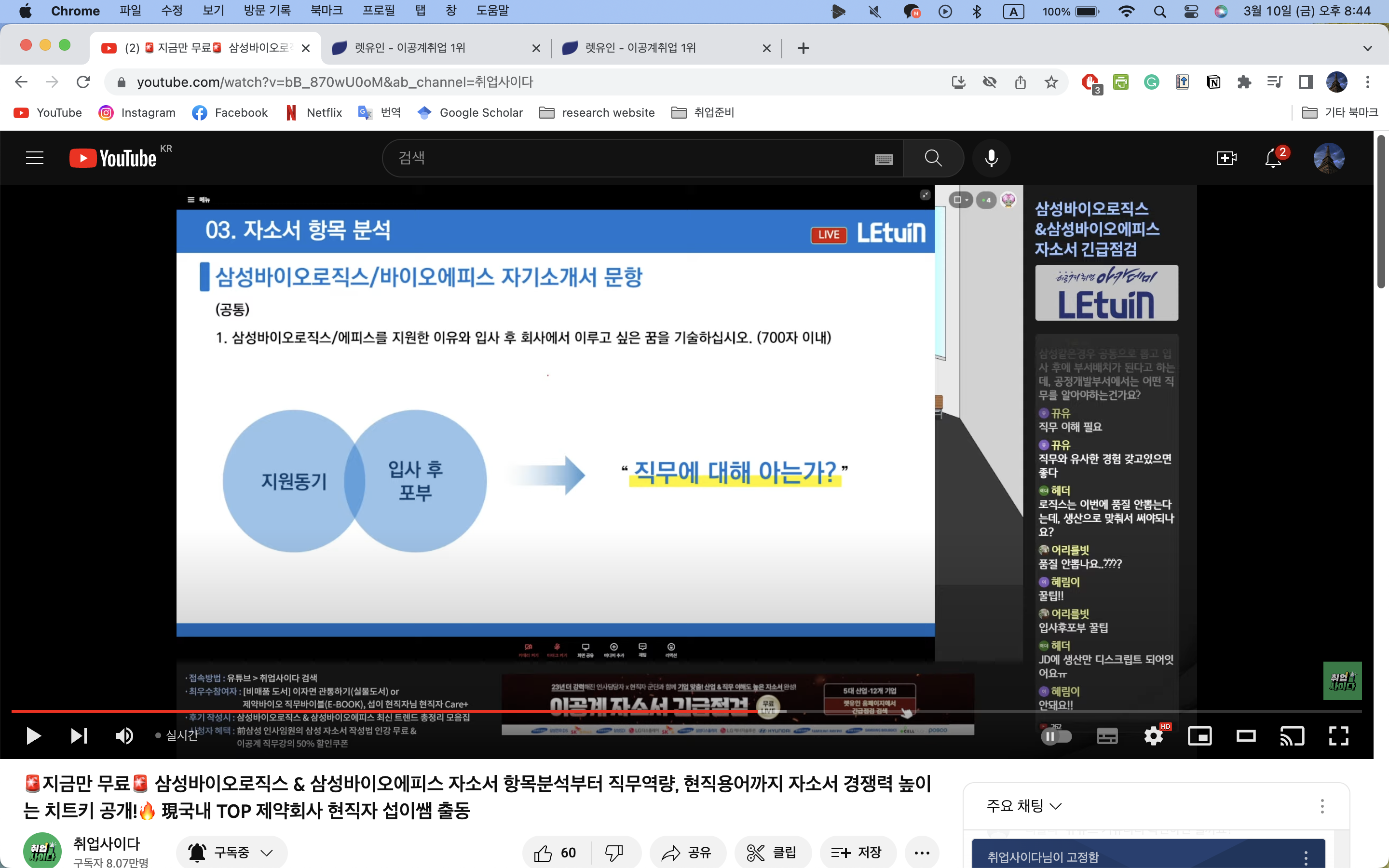Toggle theater mode view
This screenshot has height=868, width=1389.
coord(1245,736)
